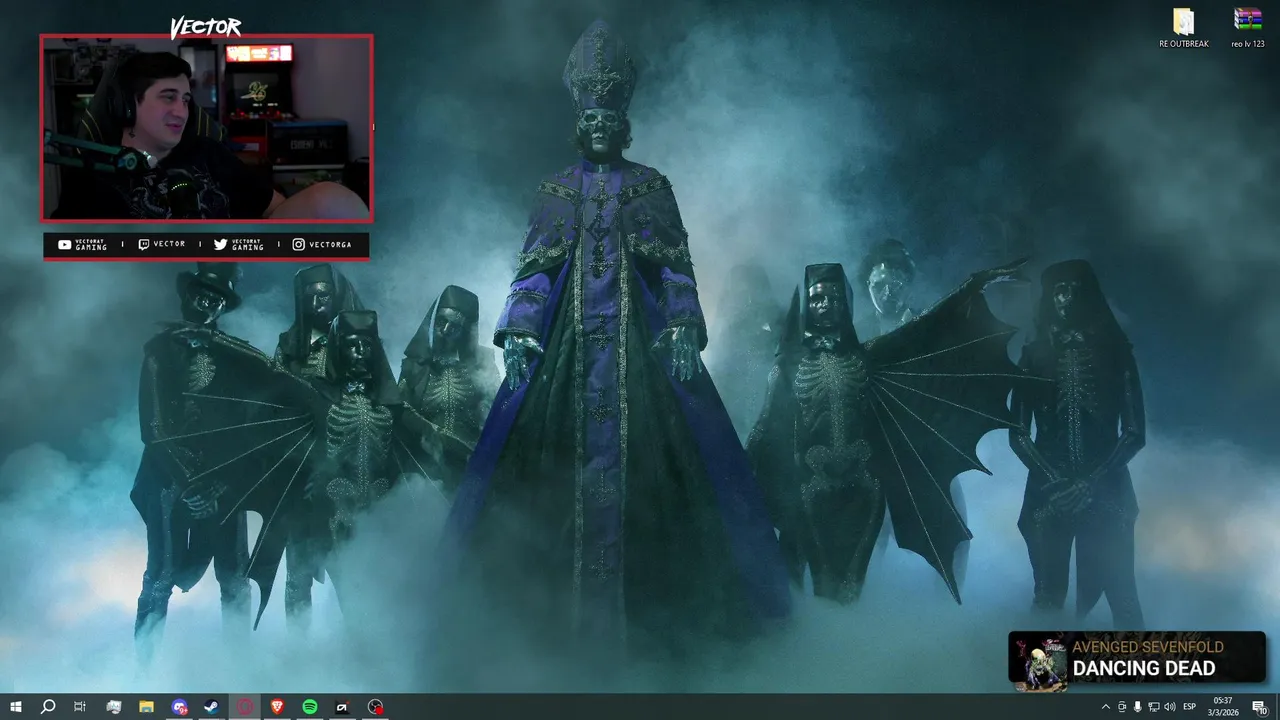Click DANCING DEAD song title
1280x720 pixels.
coord(1144,669)
